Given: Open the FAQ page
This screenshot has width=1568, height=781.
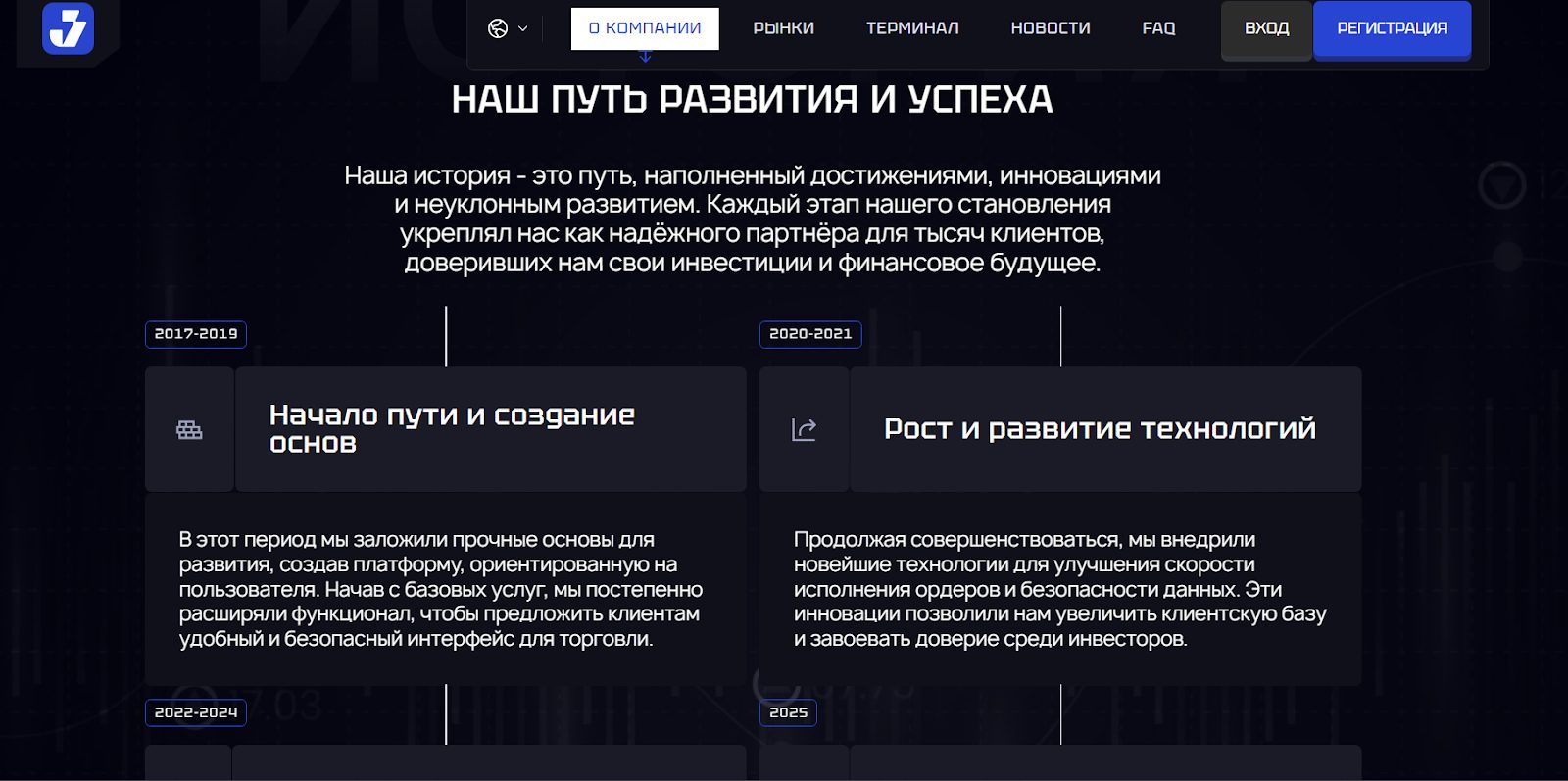Looking at the screenshot, I should 1158,28.
